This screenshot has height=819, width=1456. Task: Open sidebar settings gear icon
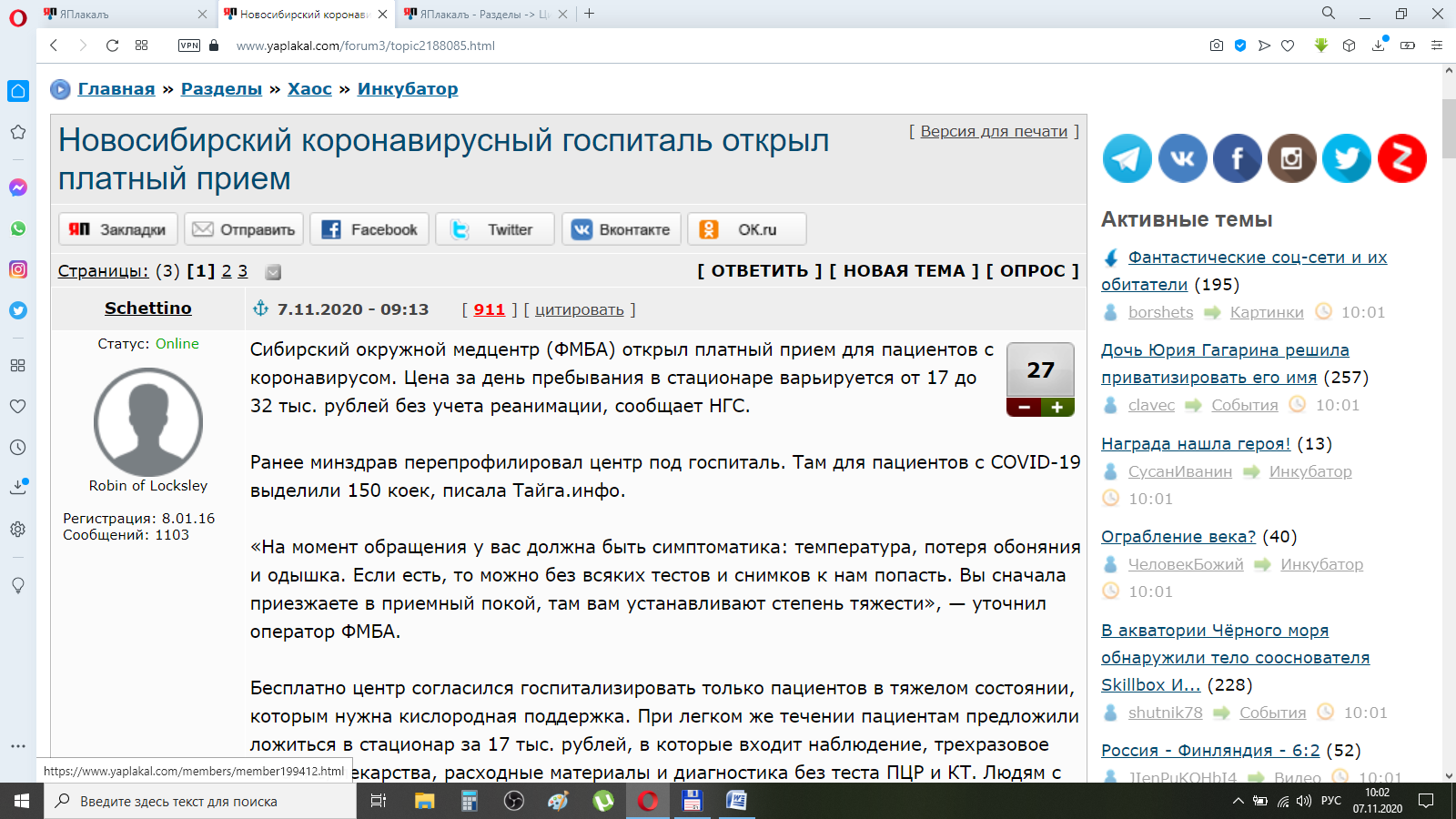pos(18,529)
